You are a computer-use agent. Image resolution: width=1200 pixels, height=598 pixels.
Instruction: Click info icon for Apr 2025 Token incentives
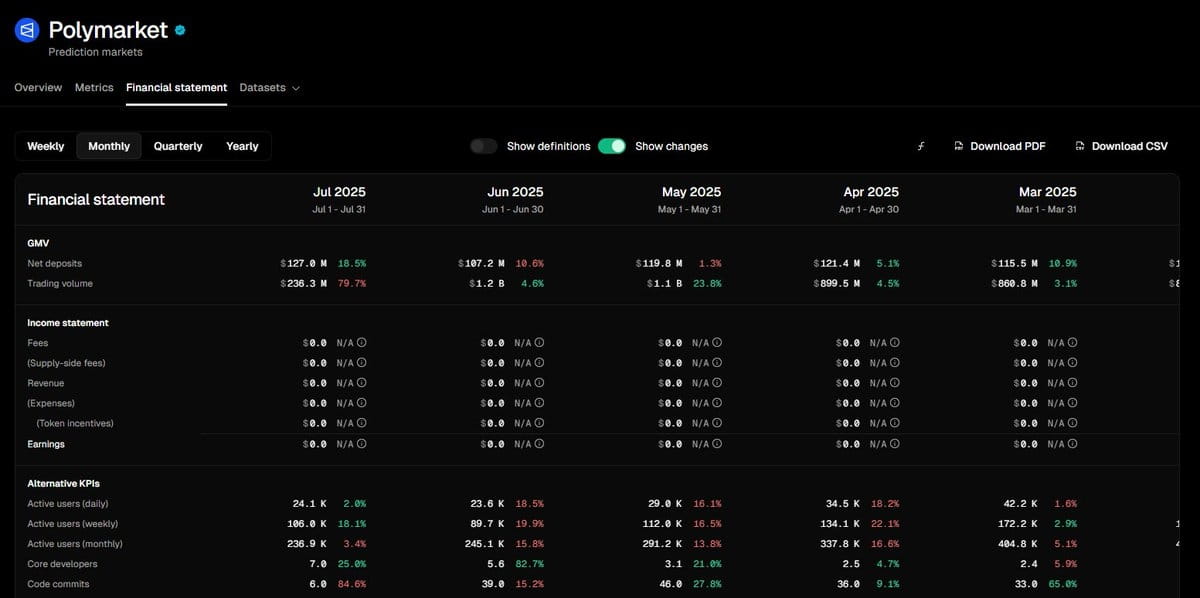(895, 423)
